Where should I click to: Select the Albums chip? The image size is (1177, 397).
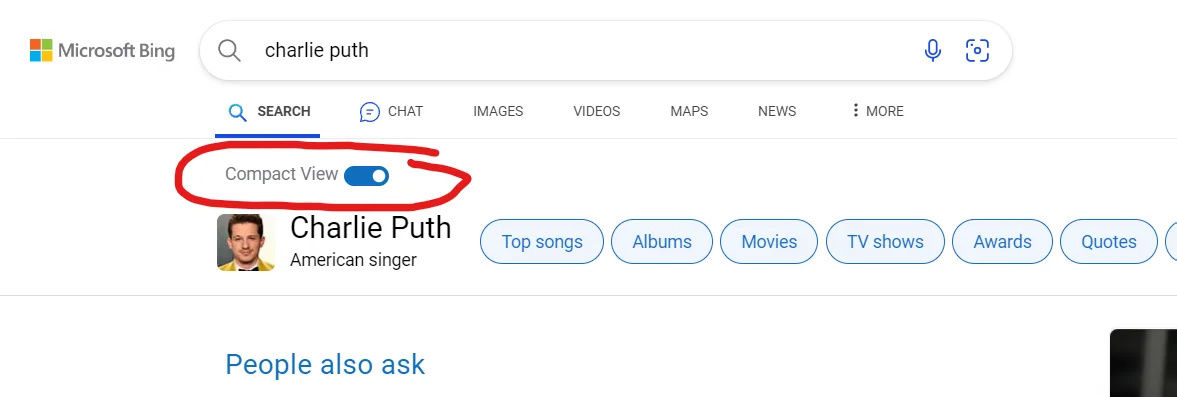(x=662, y=242)
